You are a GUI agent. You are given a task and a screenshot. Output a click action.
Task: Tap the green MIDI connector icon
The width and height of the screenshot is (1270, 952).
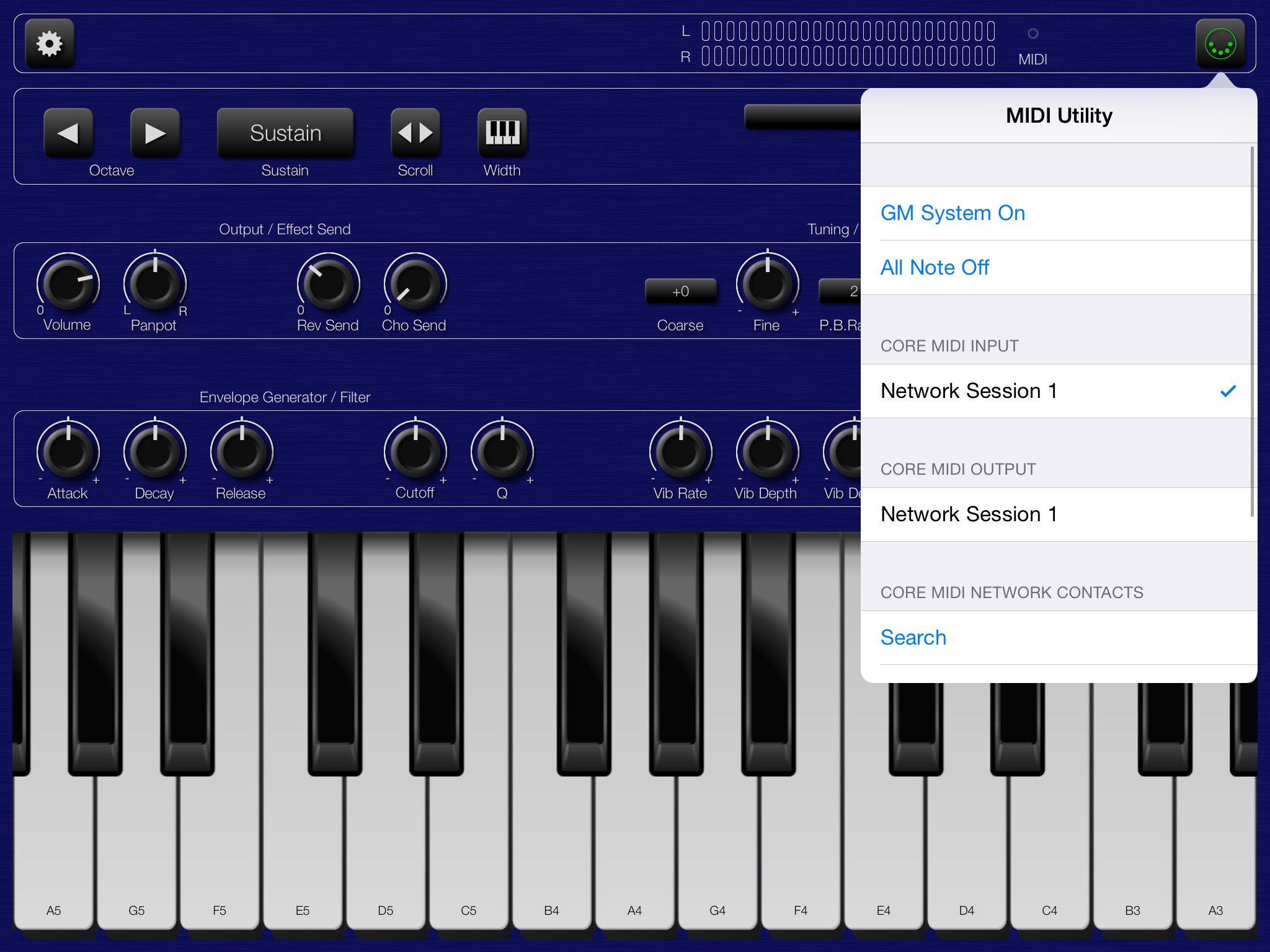1220,44
